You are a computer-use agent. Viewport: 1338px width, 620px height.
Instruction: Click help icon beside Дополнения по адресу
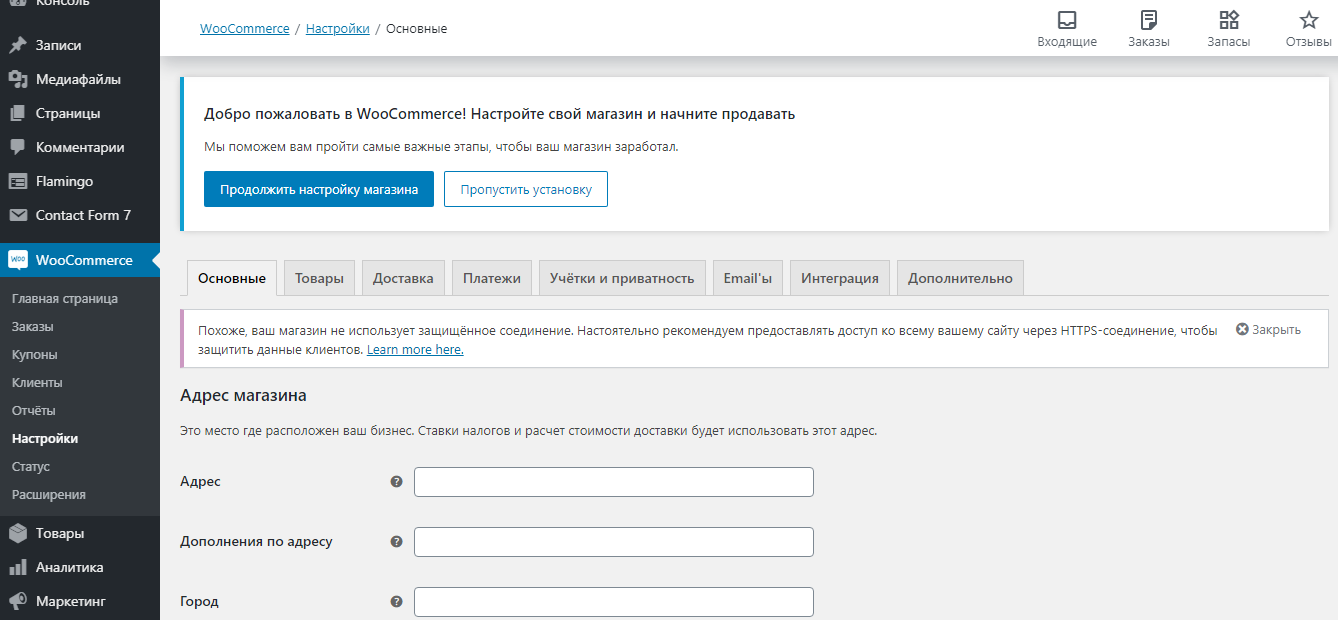point(396,542)
